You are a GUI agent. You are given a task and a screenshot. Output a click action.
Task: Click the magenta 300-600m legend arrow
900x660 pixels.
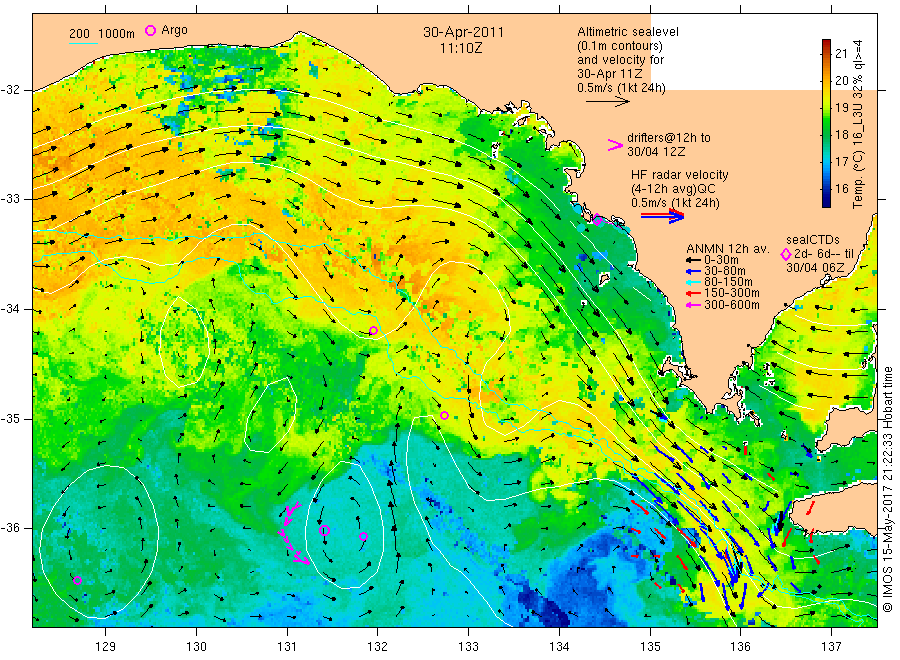[694, 305]
